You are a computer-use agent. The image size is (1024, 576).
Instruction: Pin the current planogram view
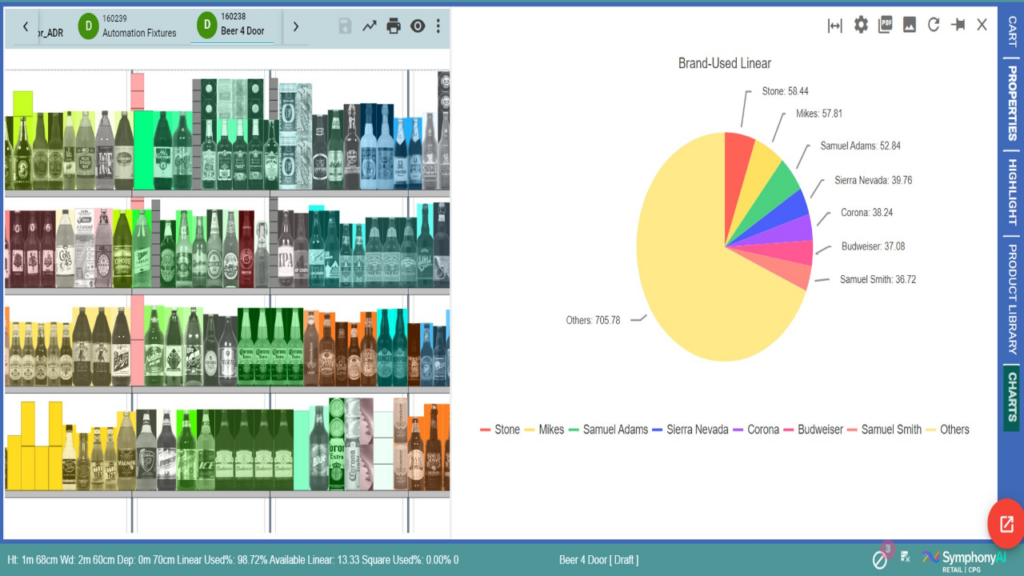tap(957, 25)
